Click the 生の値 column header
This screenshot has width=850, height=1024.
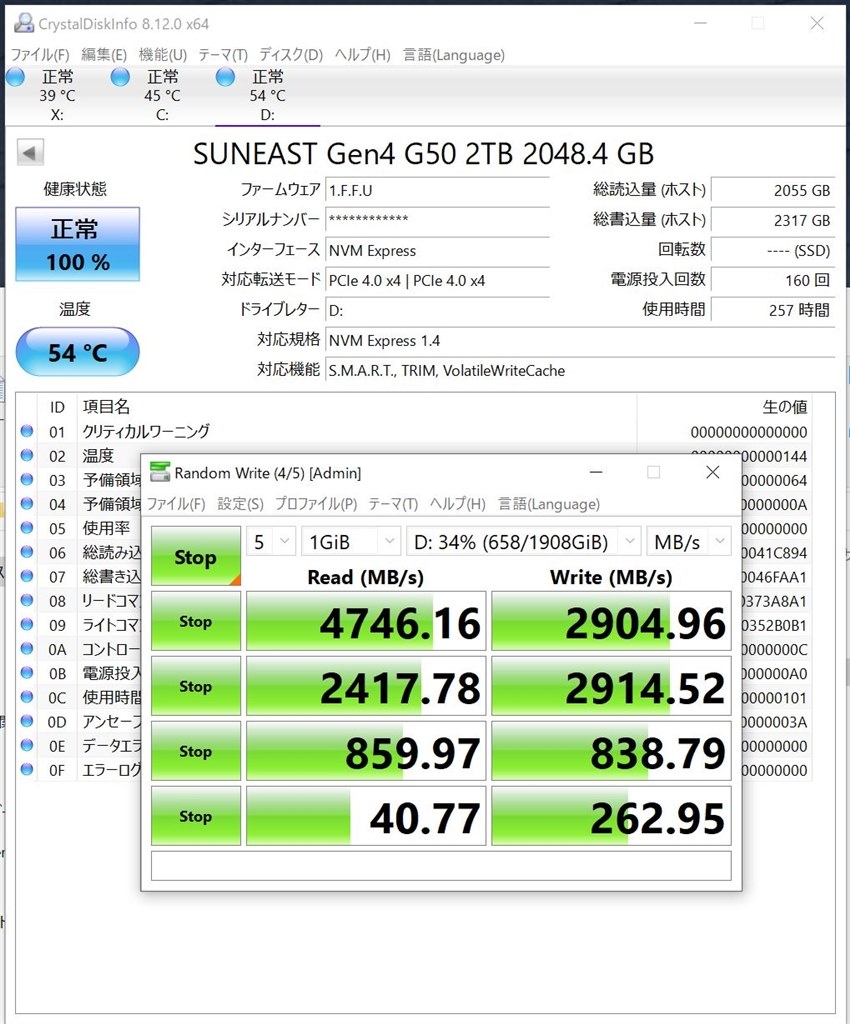(x=785, y=407)
